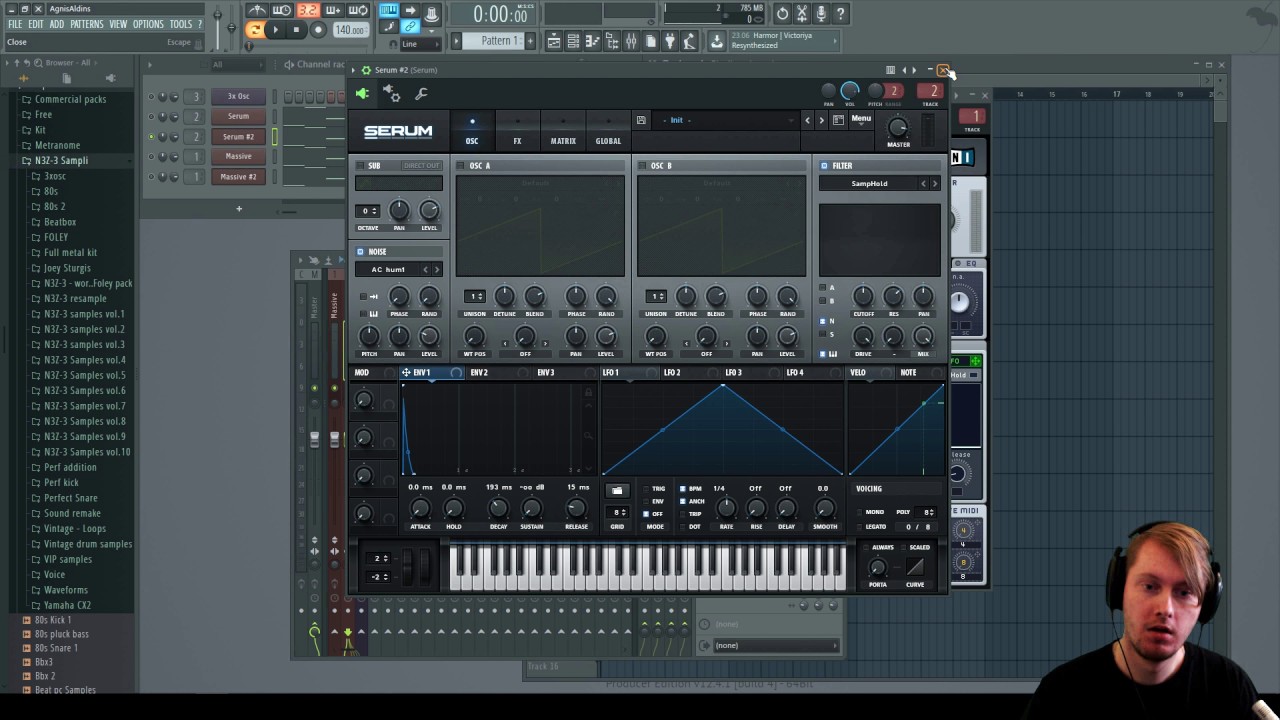Open the Piano roll from toolbar icon
Viewport: 1280px width, 720px height.
pyautogui.click(x=592, y=41)
